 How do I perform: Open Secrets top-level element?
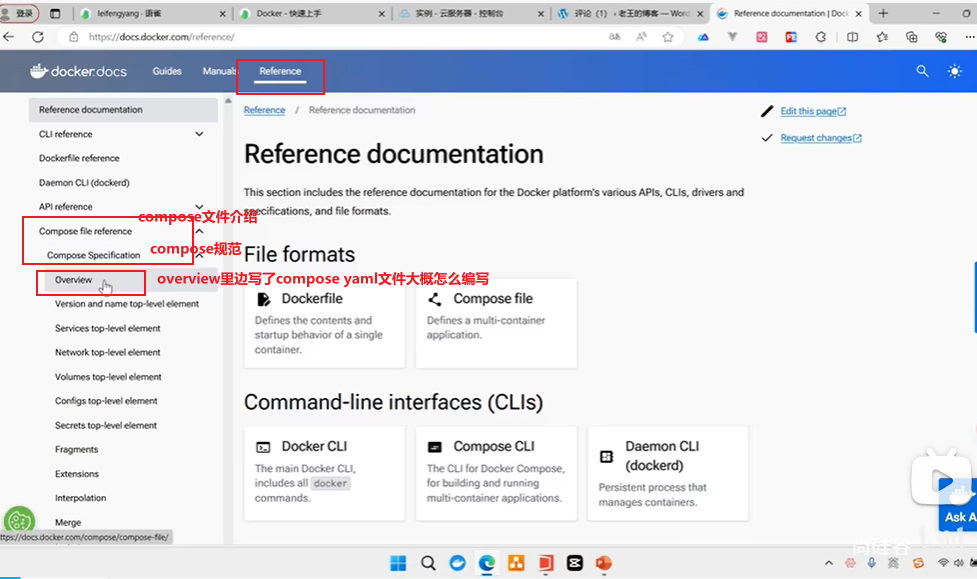pyautogui.click(x=106, y=425)
